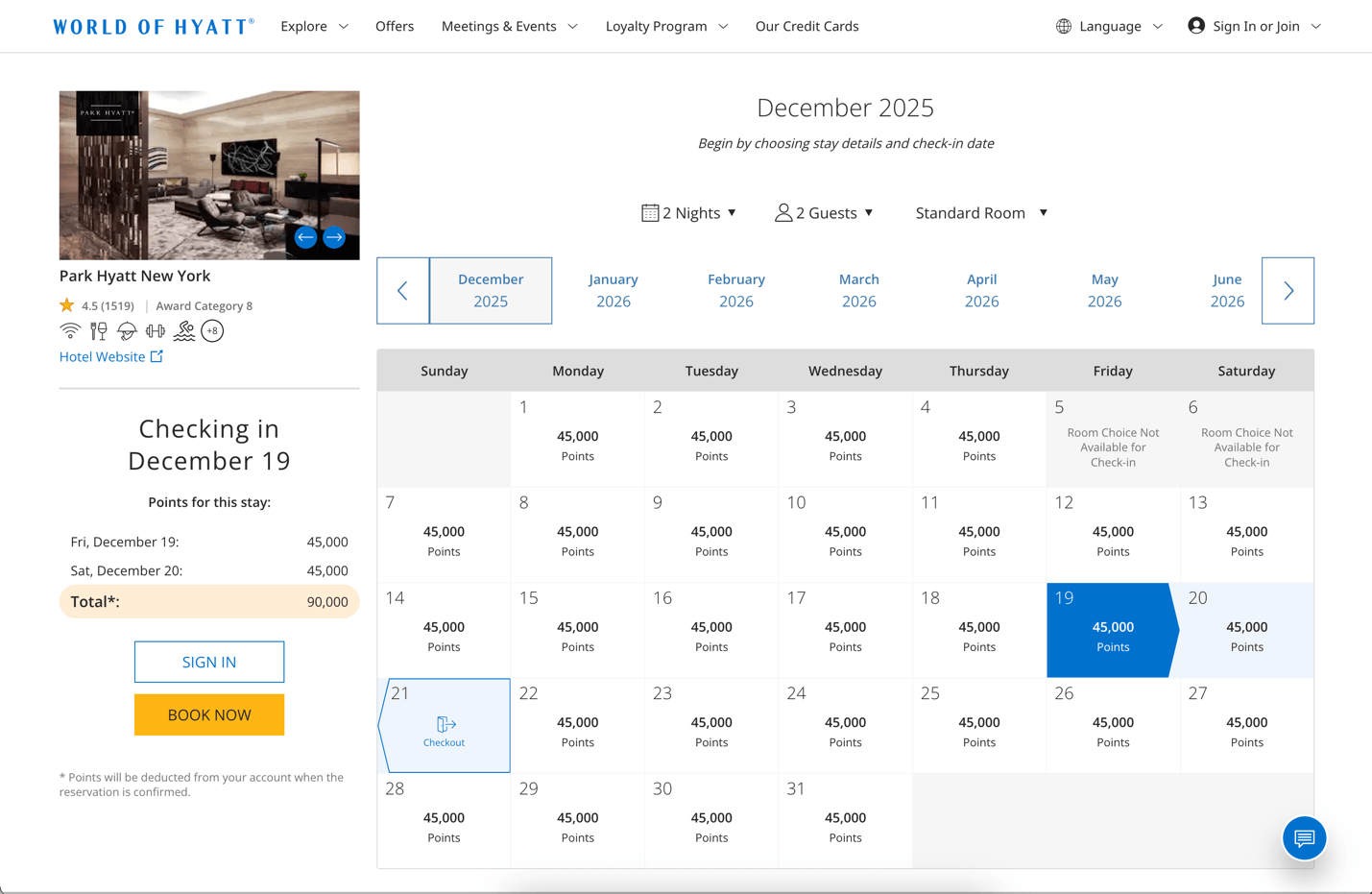Go to previous hotel photo
The height and width of the screenshot is (894, 1372).
(x=305, y=237)
